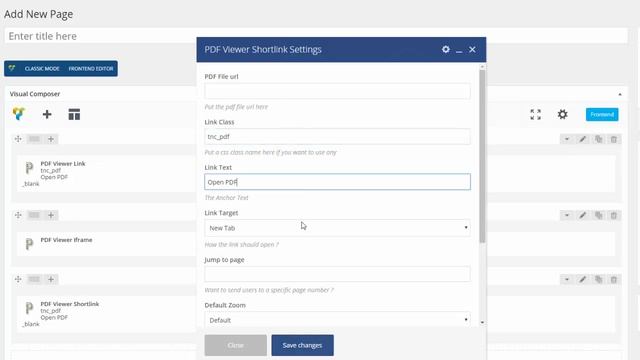640x360 pixels.
Task: Open the Default Zoom dropdown
Action: [337, 320]
